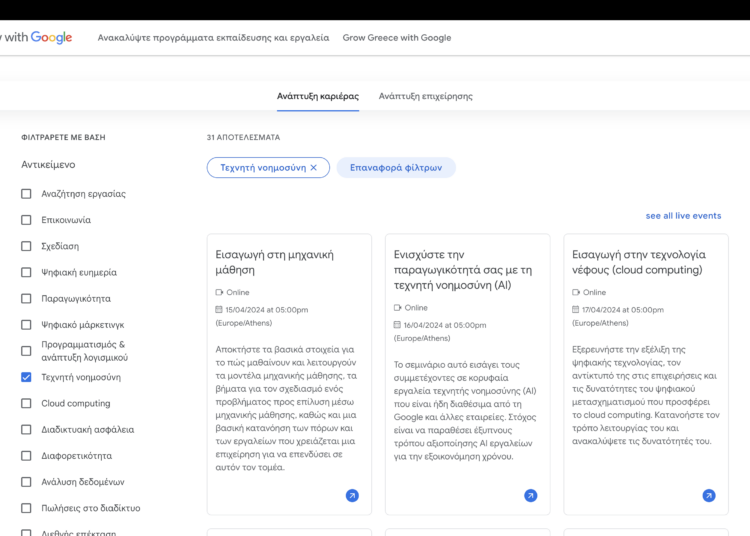The image size is (750, 536).
Task: Check the Αναζήτηση εργασίας checkbox
Action: (27, 194)
